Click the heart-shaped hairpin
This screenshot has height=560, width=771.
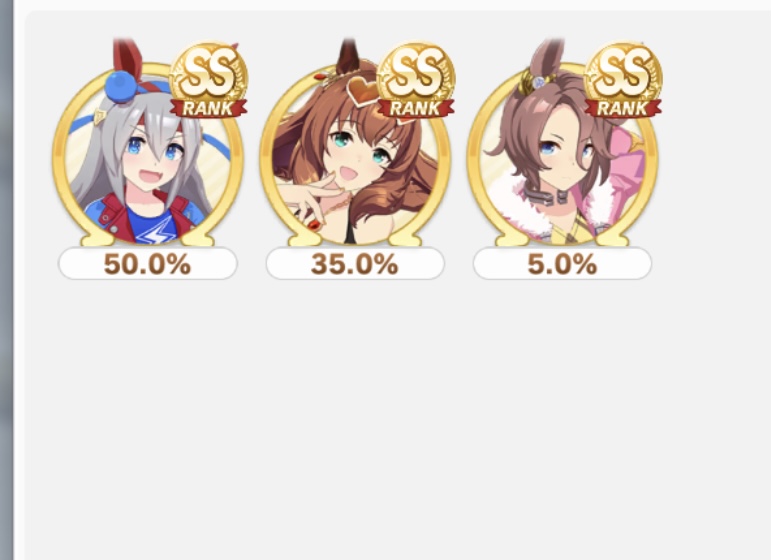[363, 92]
